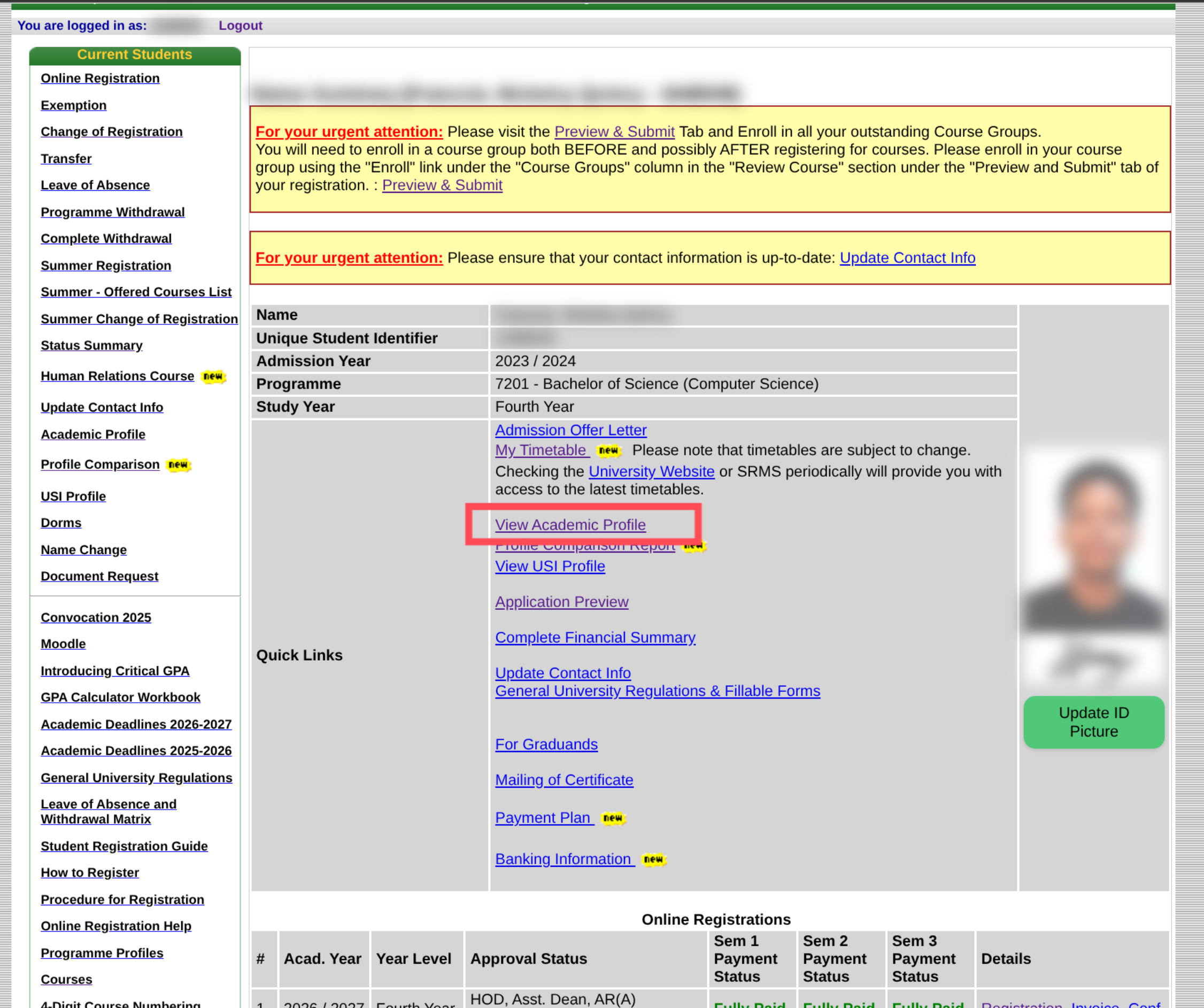Open Moodle from the sidebar

[x=63, y=643]
